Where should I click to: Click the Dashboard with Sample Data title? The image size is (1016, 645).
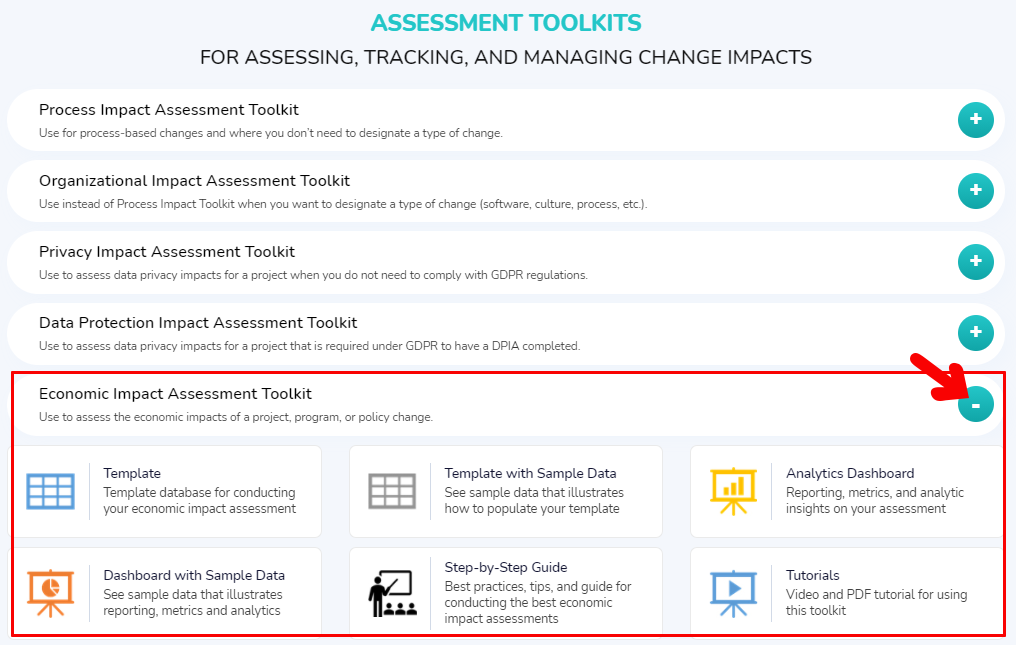[194, 575]
